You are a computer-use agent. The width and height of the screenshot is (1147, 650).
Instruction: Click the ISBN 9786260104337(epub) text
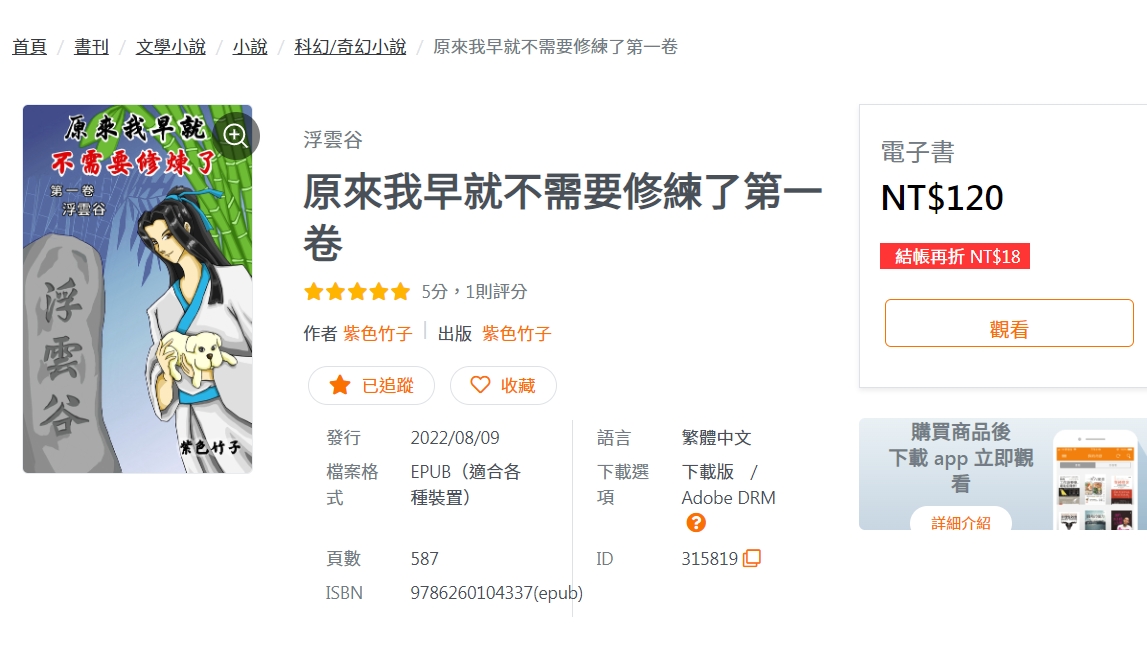click(497, 593)
